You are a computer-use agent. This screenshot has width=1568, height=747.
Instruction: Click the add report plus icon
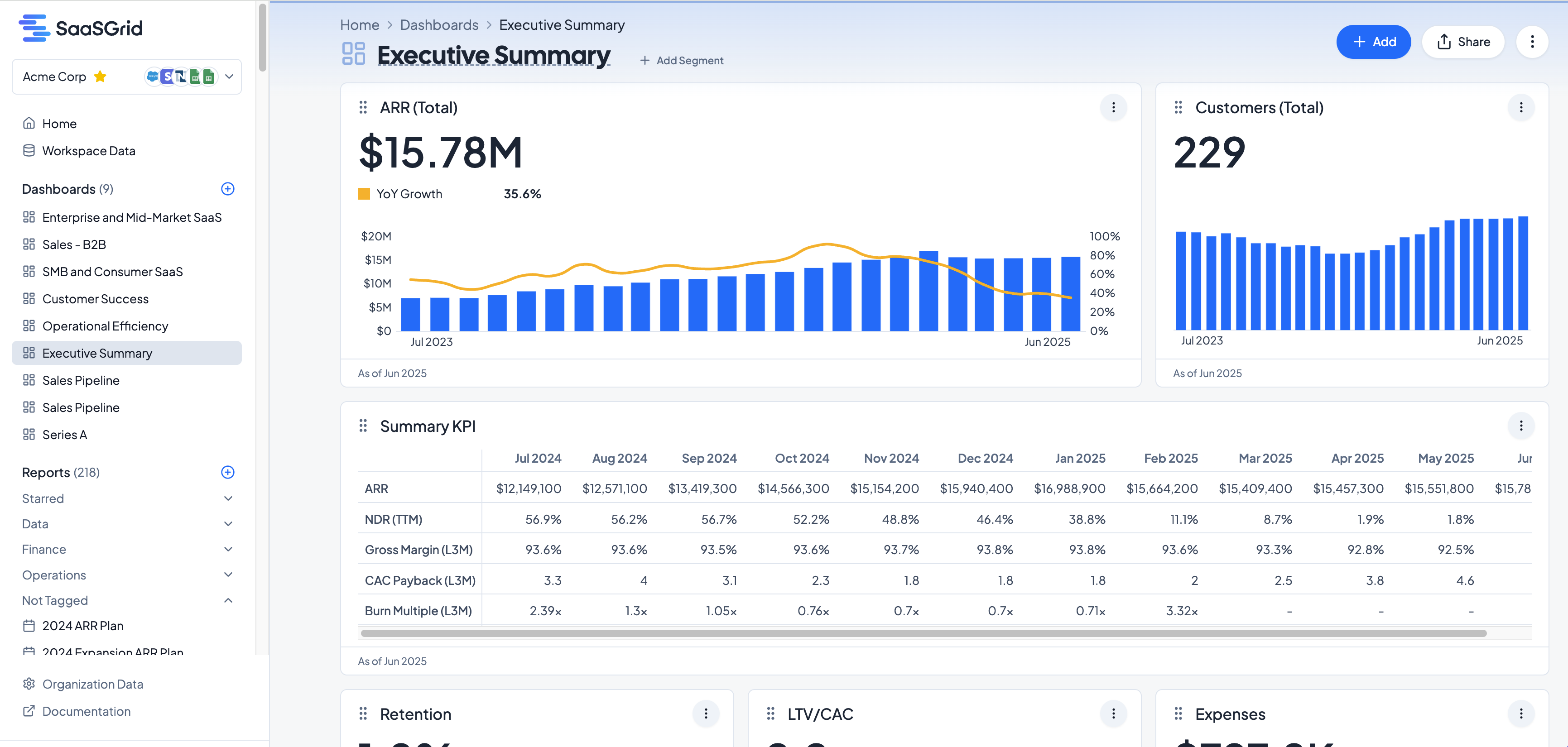(x=228, y=472)
